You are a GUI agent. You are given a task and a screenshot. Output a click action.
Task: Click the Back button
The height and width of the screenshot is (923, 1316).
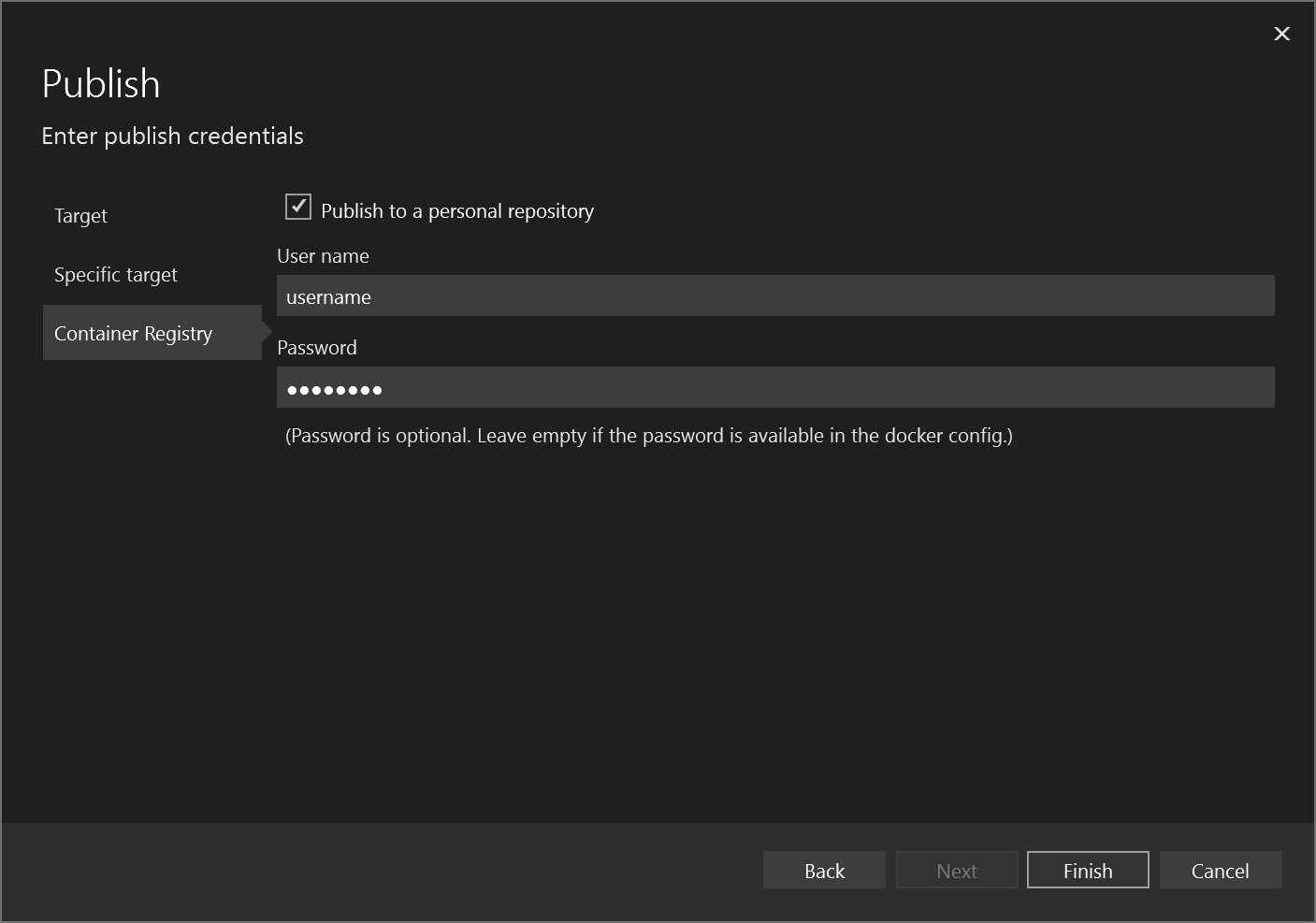(823, 870)
